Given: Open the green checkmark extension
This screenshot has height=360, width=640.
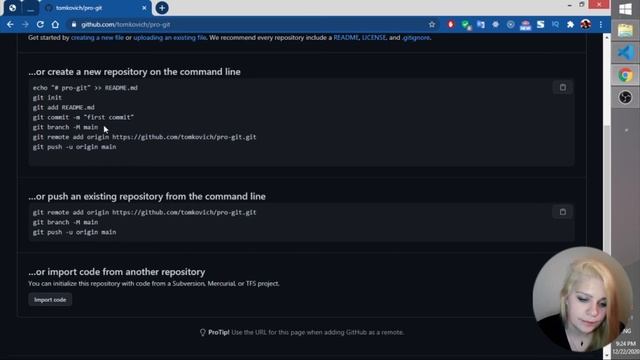Looking at the screenshot, I should [466, 25].
